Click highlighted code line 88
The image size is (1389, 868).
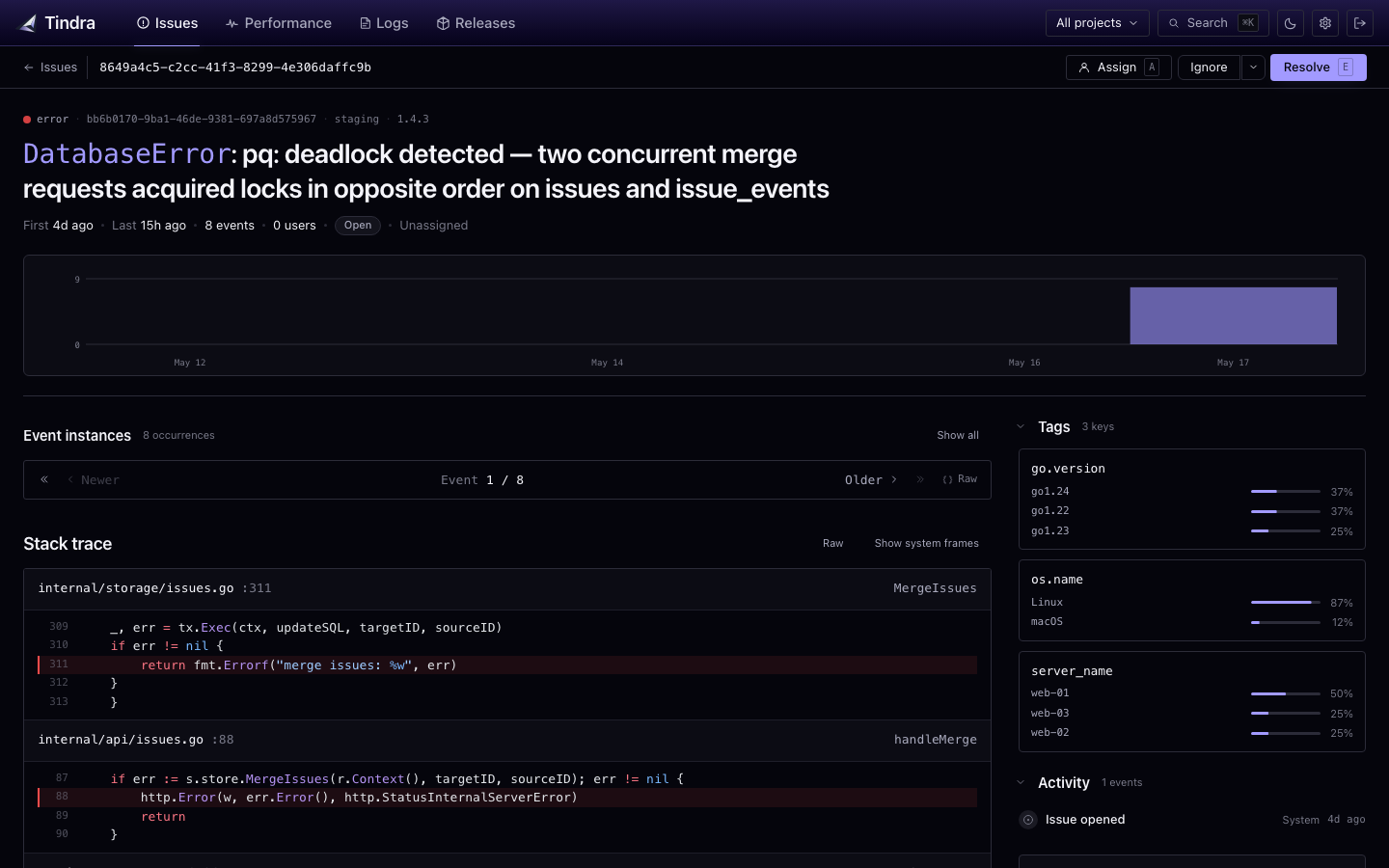click(507, 798)
